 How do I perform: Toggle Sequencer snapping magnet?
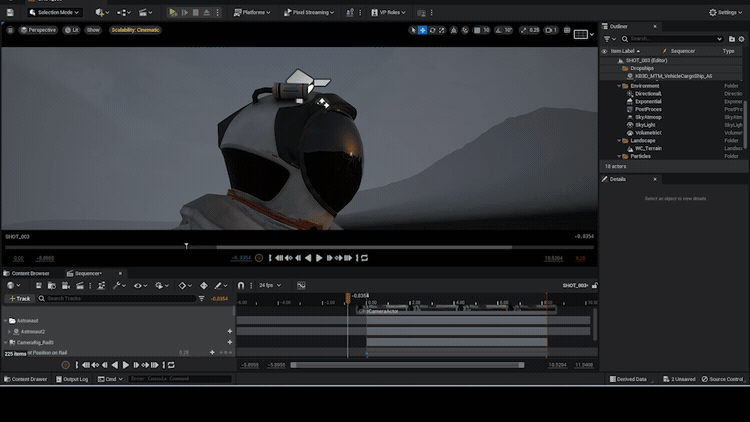(x=241, y=286)
